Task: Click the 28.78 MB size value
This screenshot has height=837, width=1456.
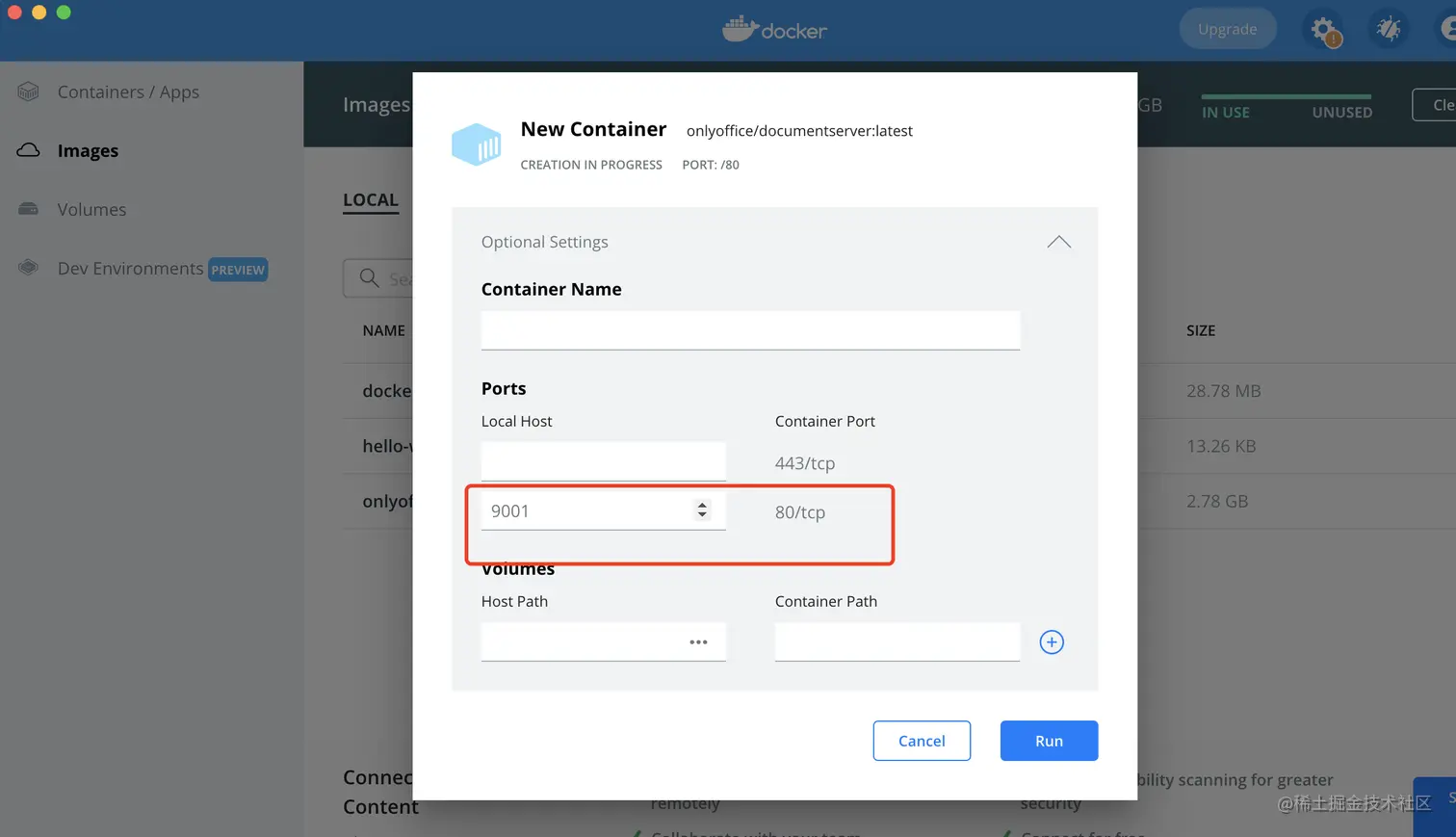Action: pos(1224,391)
